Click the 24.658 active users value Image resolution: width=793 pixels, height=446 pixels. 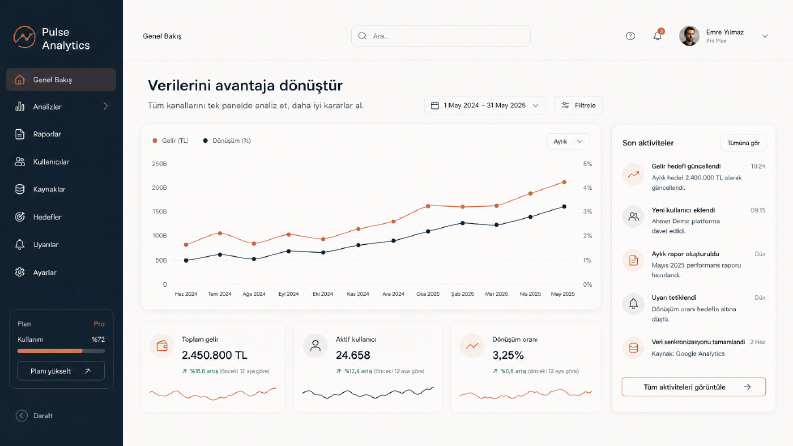(353, 355)
